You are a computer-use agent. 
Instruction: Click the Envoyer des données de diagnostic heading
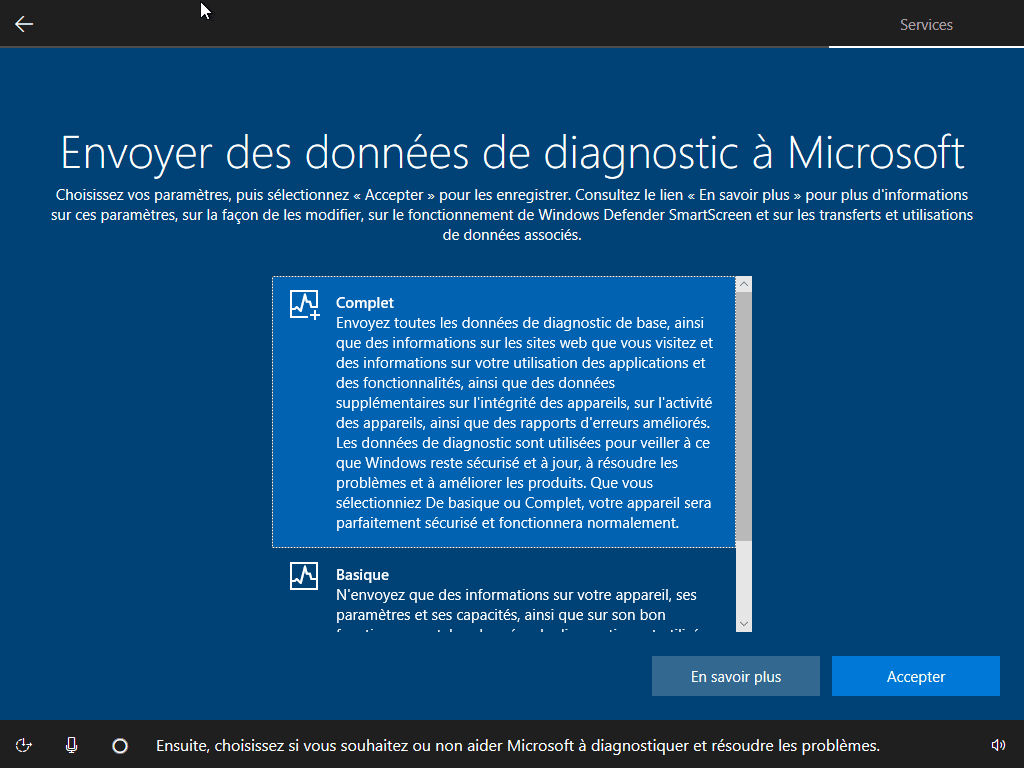click(x=512, y=152)
